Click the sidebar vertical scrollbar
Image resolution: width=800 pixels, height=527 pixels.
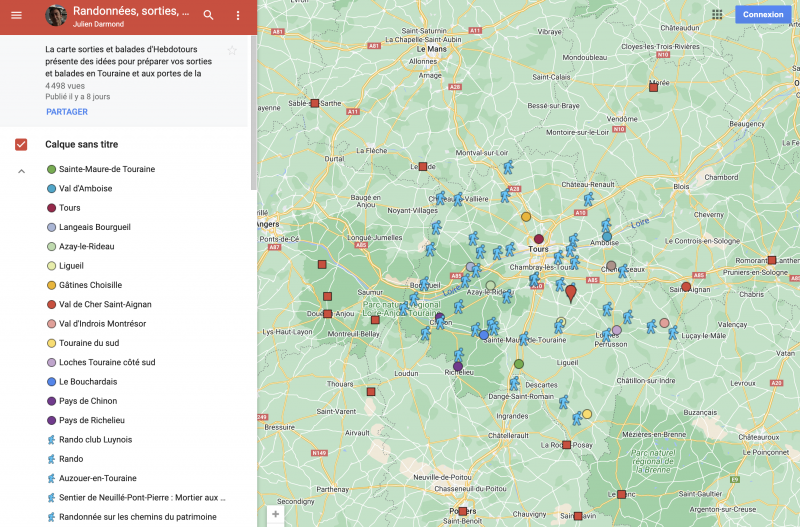[x=253, y=100]
